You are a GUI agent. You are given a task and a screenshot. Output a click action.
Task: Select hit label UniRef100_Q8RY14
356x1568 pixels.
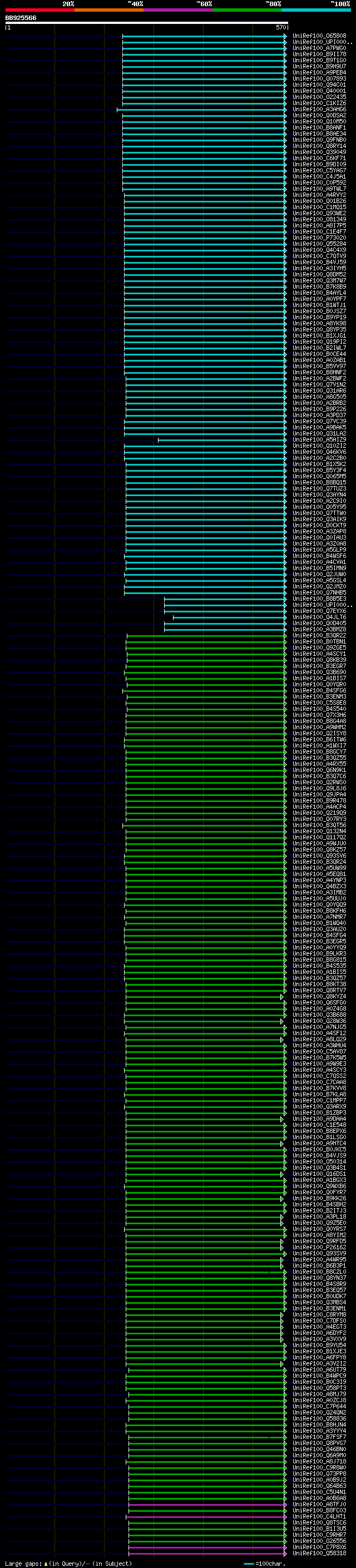(319, 146)
